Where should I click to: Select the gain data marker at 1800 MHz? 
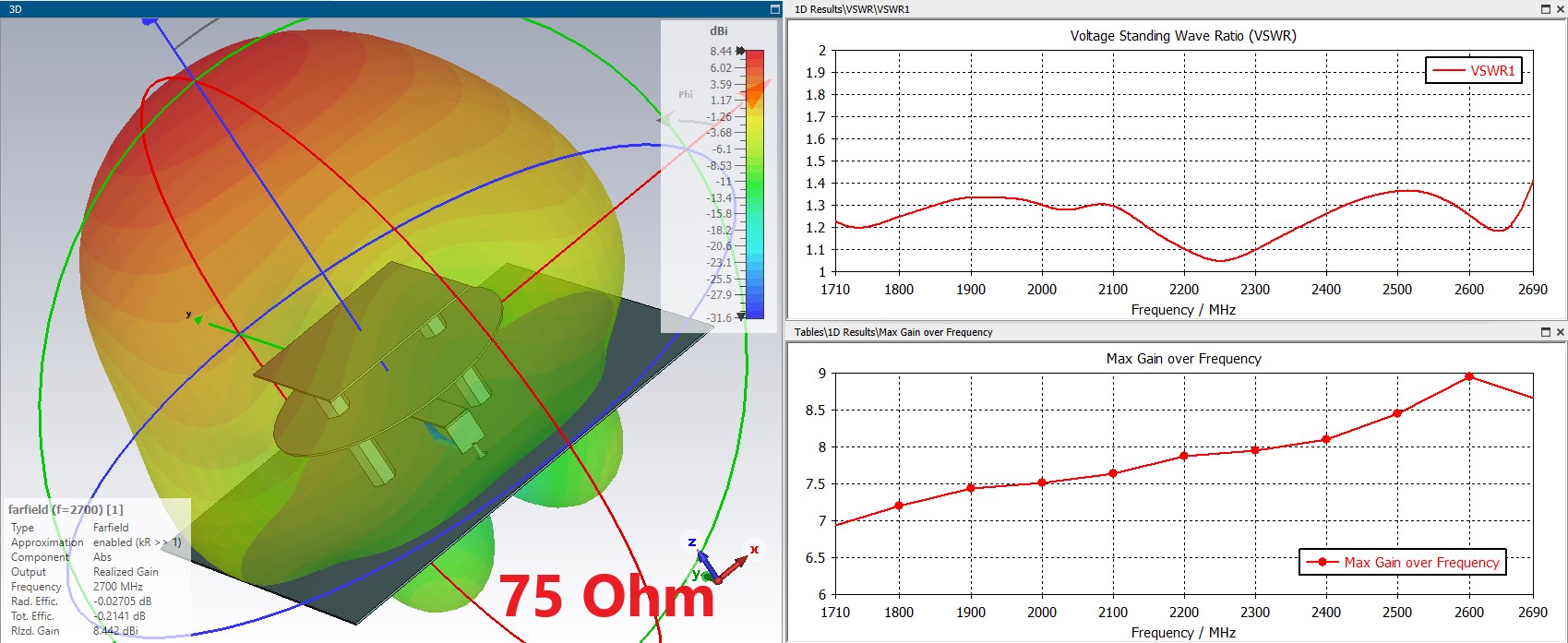point(899,506)
